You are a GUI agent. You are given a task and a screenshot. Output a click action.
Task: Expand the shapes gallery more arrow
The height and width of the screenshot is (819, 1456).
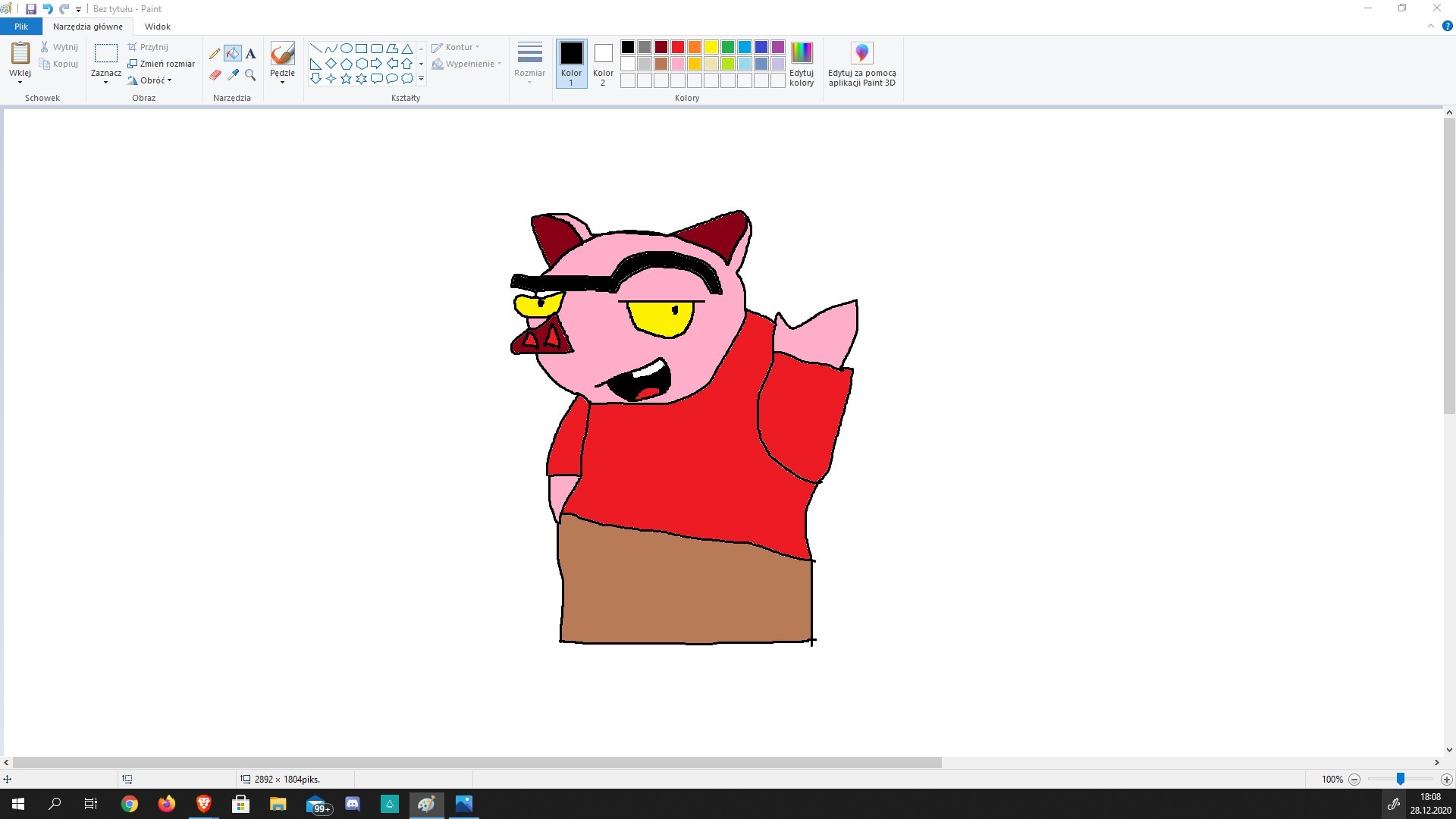coord(421,79)
